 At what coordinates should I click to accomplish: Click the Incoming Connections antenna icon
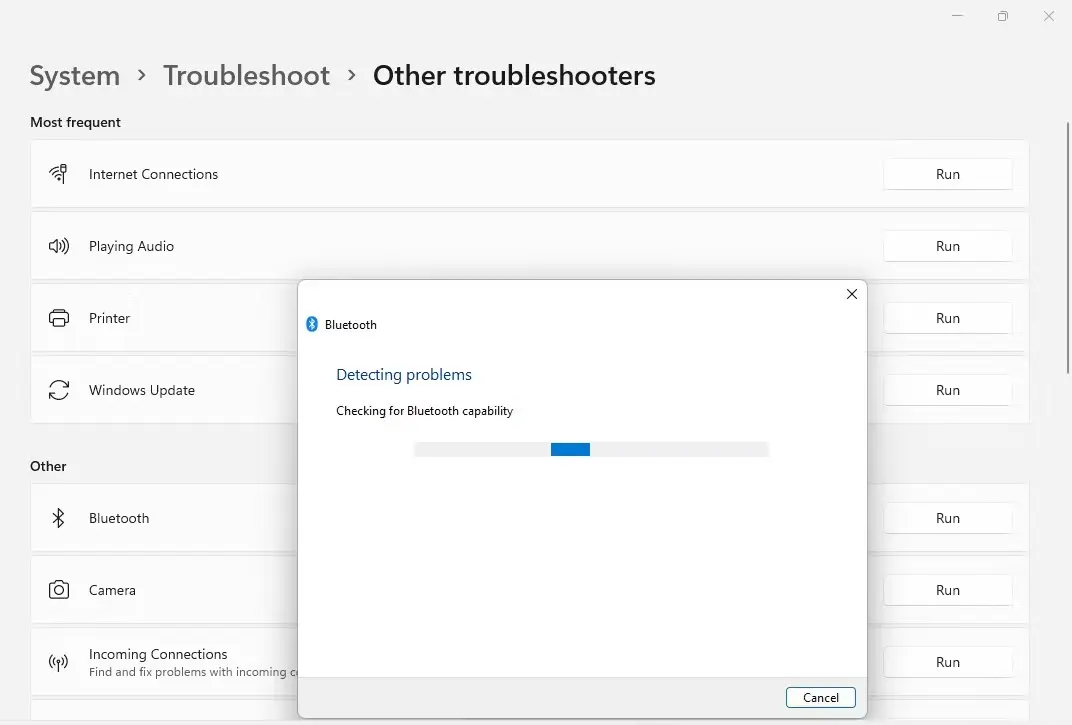58,662
